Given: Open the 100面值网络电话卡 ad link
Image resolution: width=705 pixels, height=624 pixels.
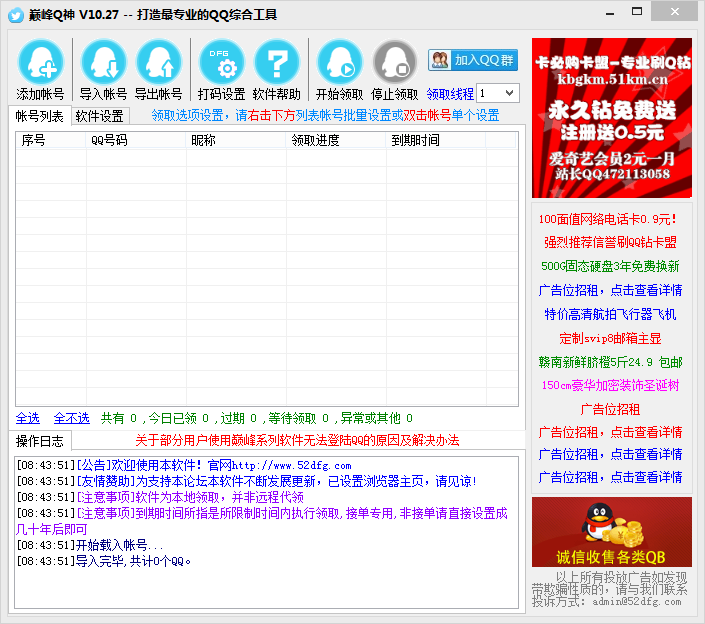Looking at the screenshot, I should (x=607, y=219).
